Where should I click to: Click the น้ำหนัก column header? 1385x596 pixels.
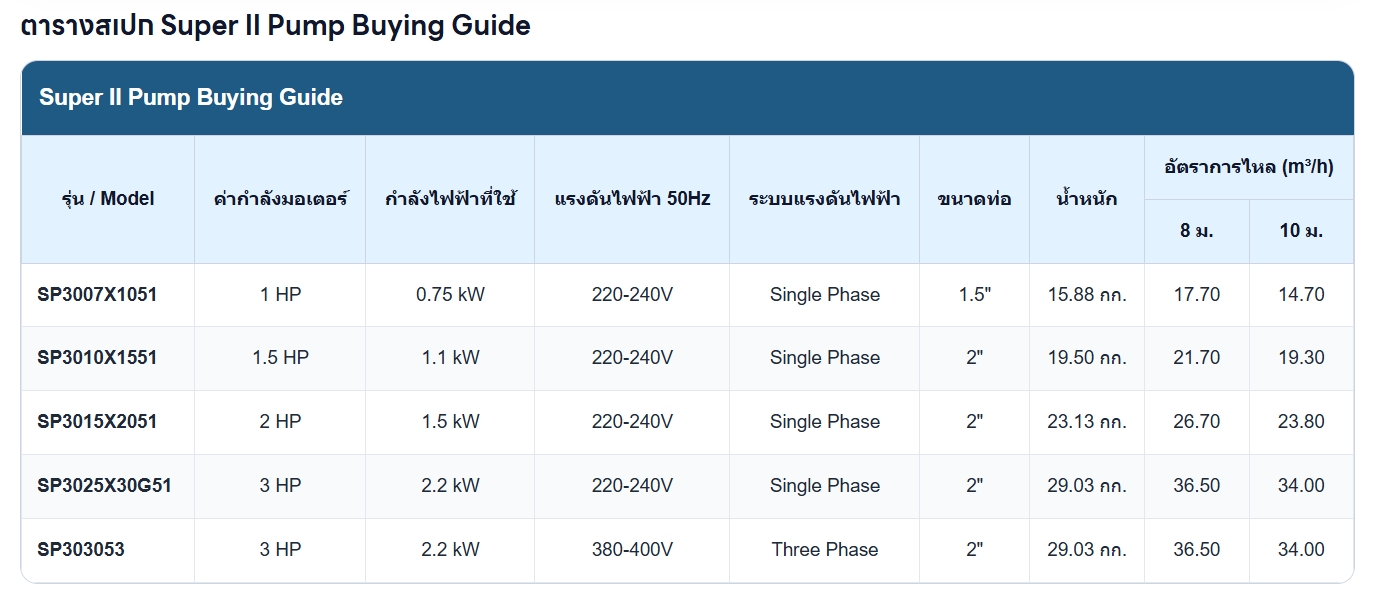1087,199
